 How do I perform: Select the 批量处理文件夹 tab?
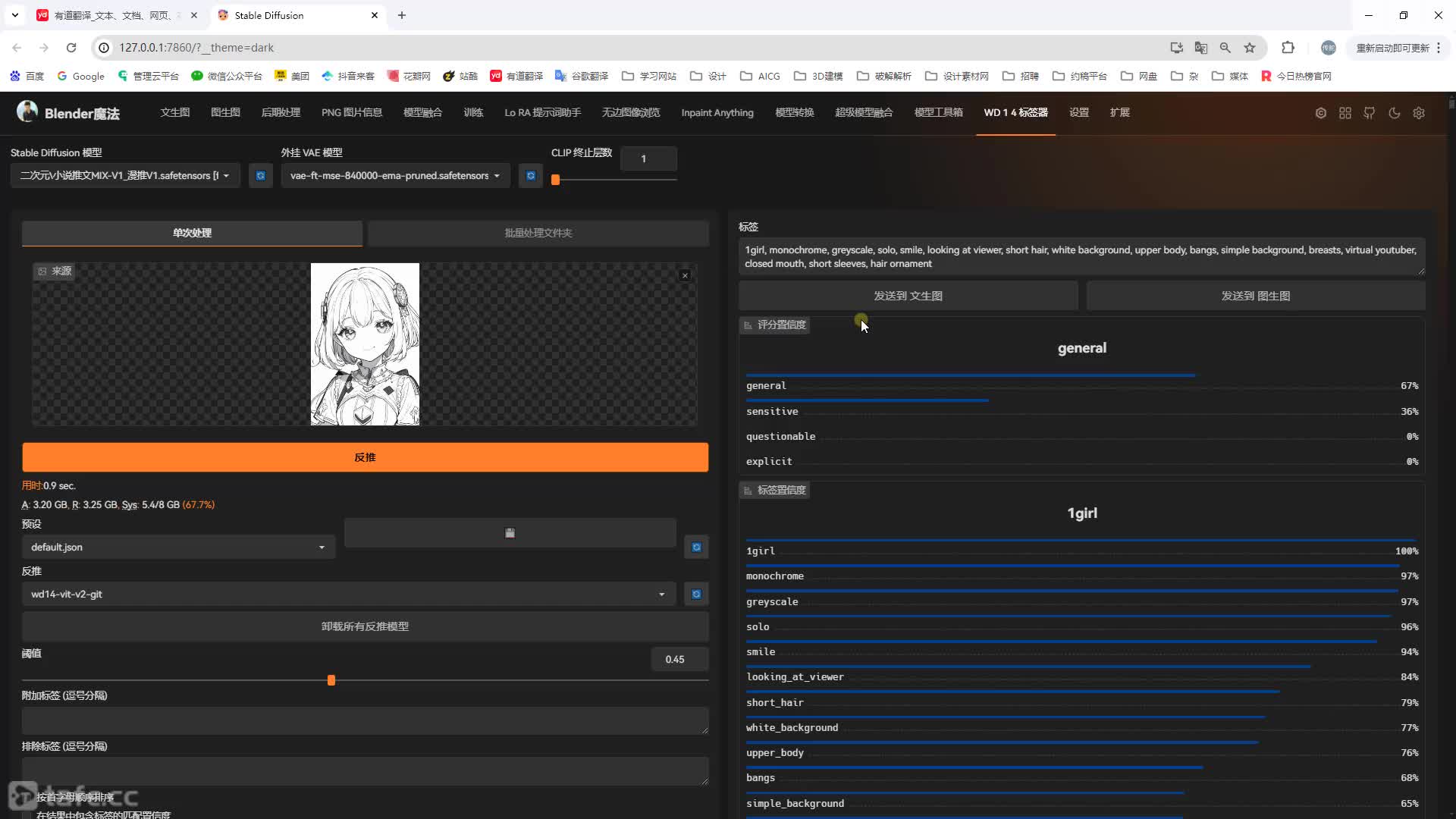[x=538, y=233]
